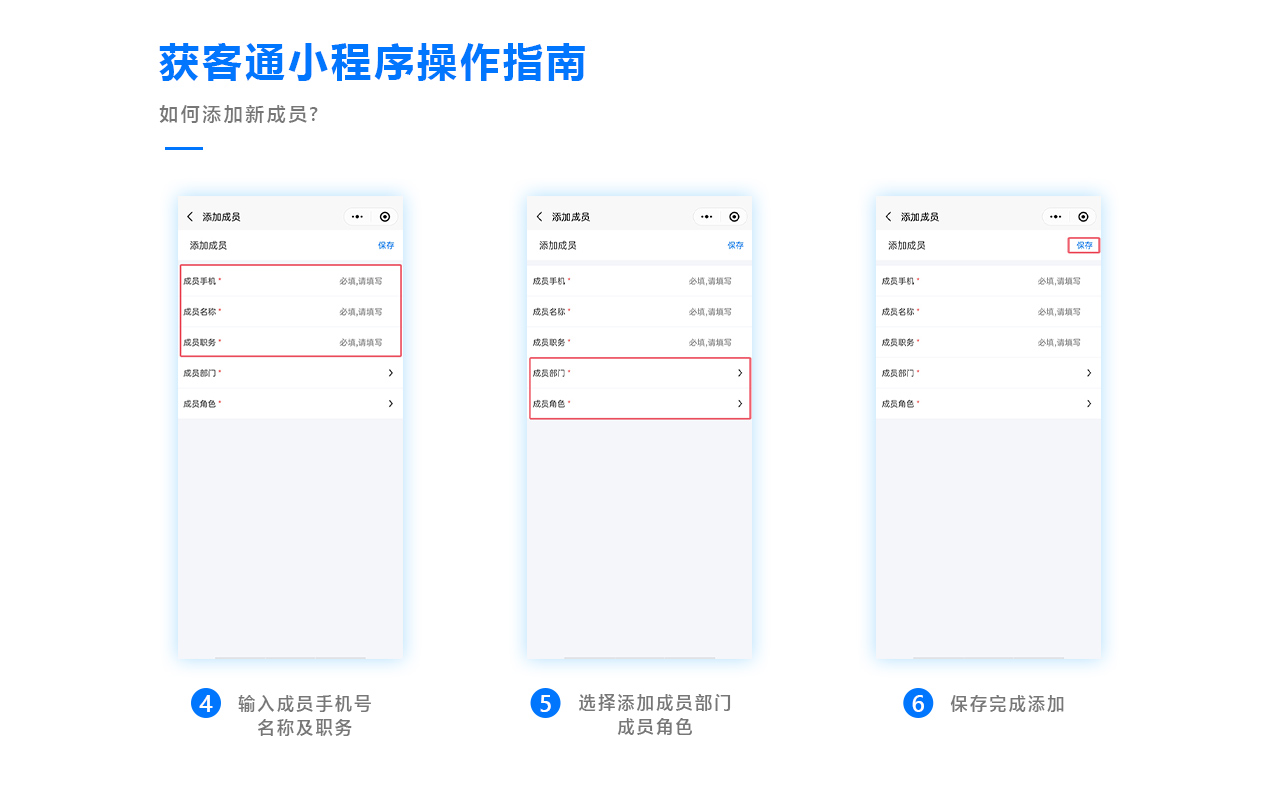Click the 获客通小程序操作指南 main heading
Image resolution: width=1280 pixels, height=800 pixels.
[x=372, y=63]
